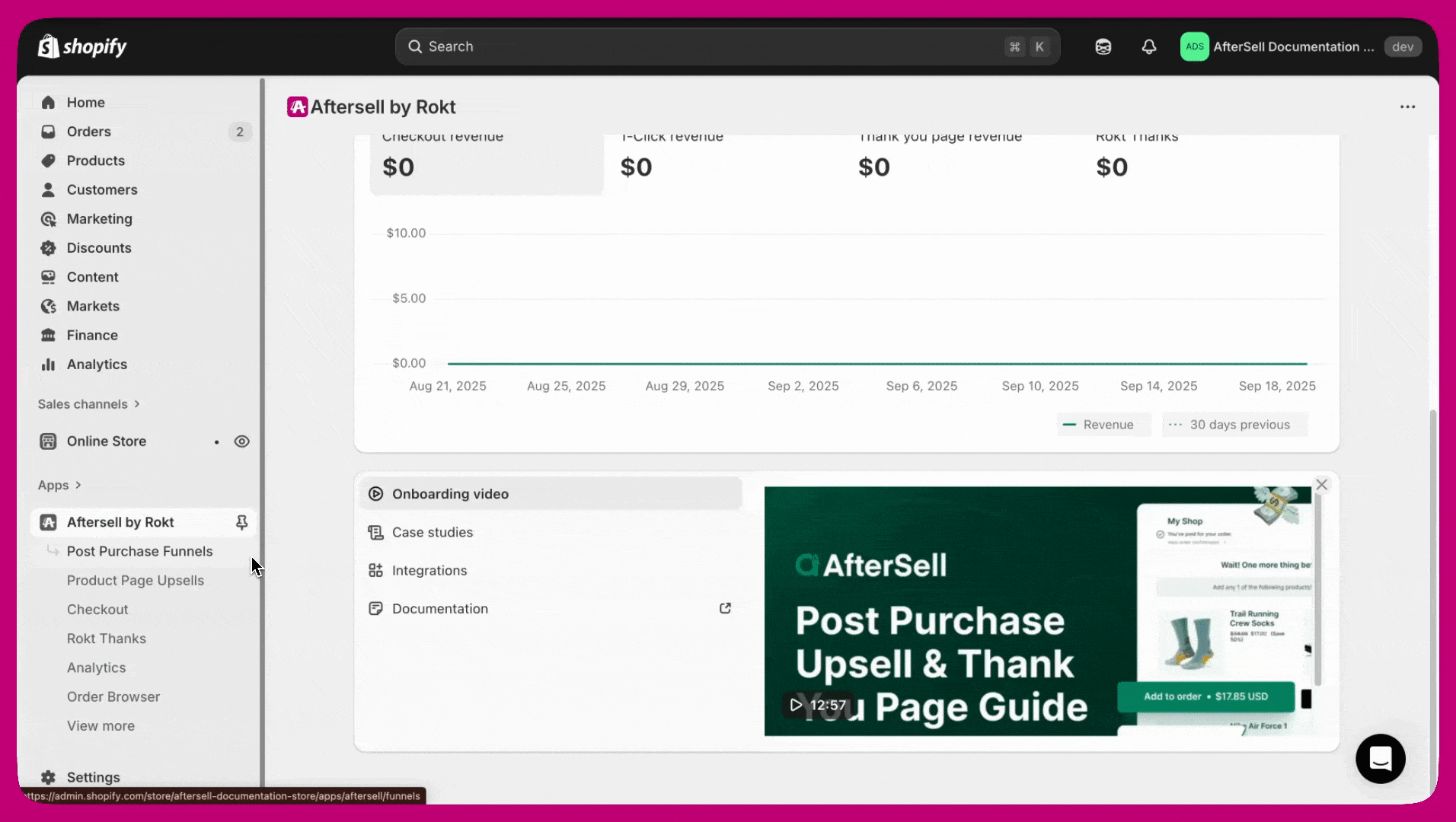Viewport: 1456px width, 822px height.
Task: Click the ADS store avatar
Action: tap(1194, 46)
